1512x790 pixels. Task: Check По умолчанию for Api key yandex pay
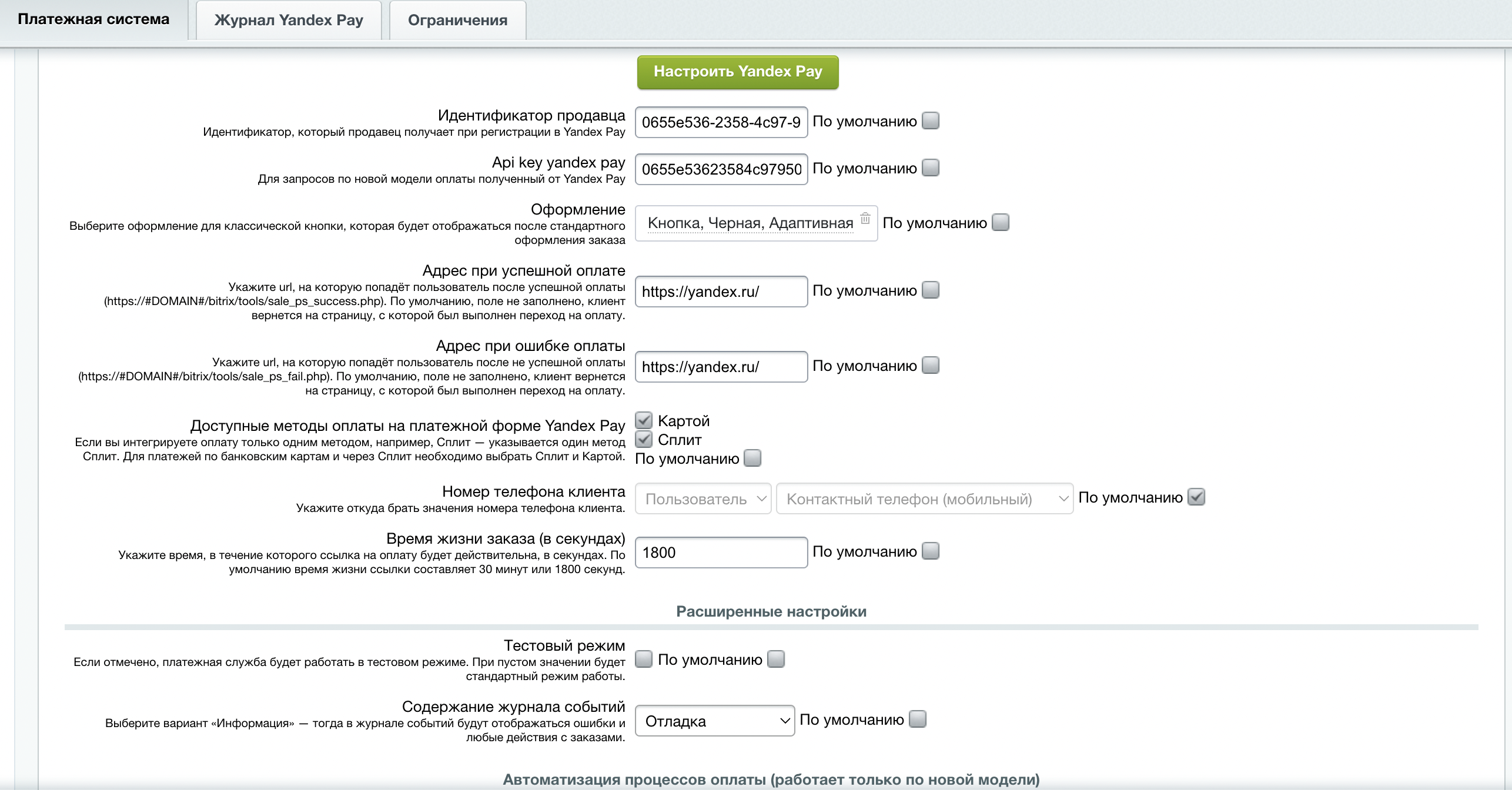[x=931, y=168]
